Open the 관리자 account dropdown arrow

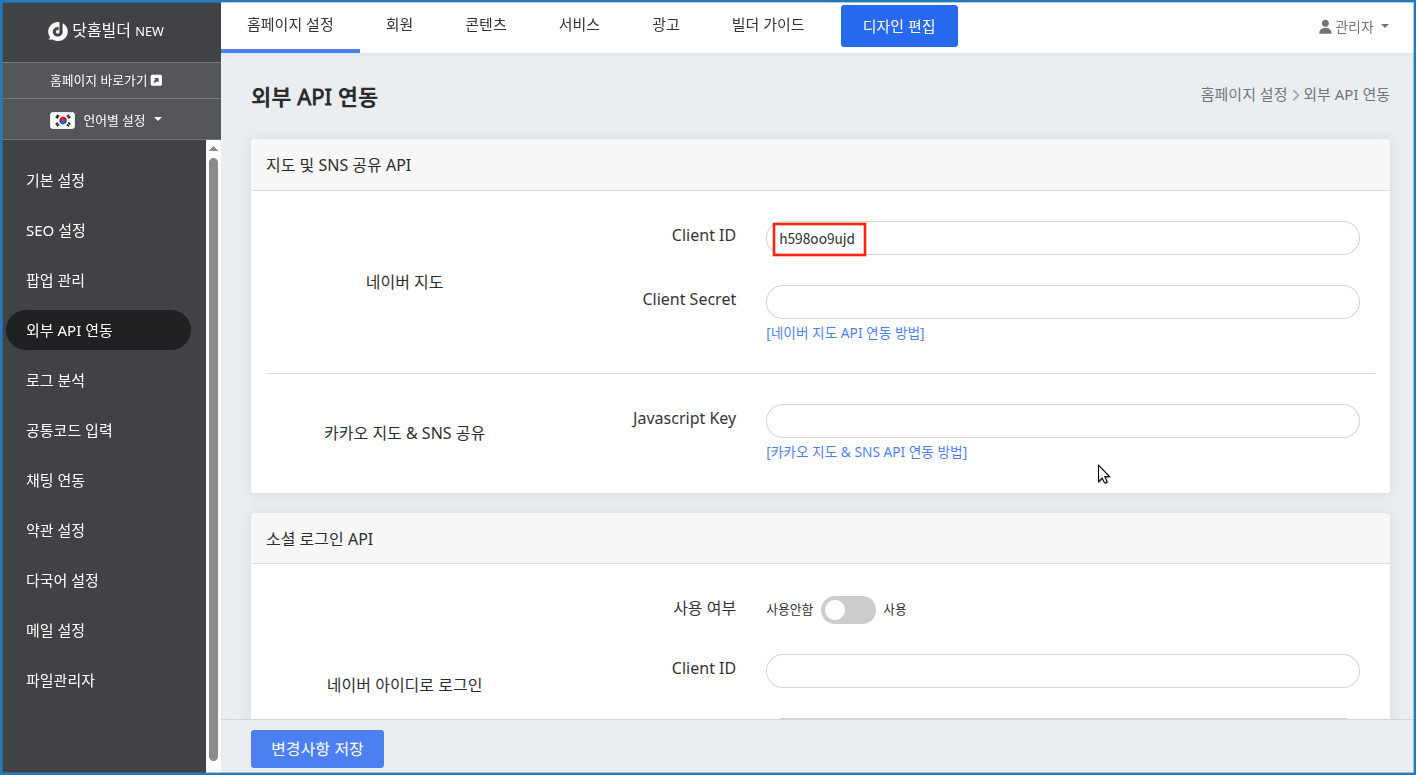pyautogui.click(x=1385, y=27)
